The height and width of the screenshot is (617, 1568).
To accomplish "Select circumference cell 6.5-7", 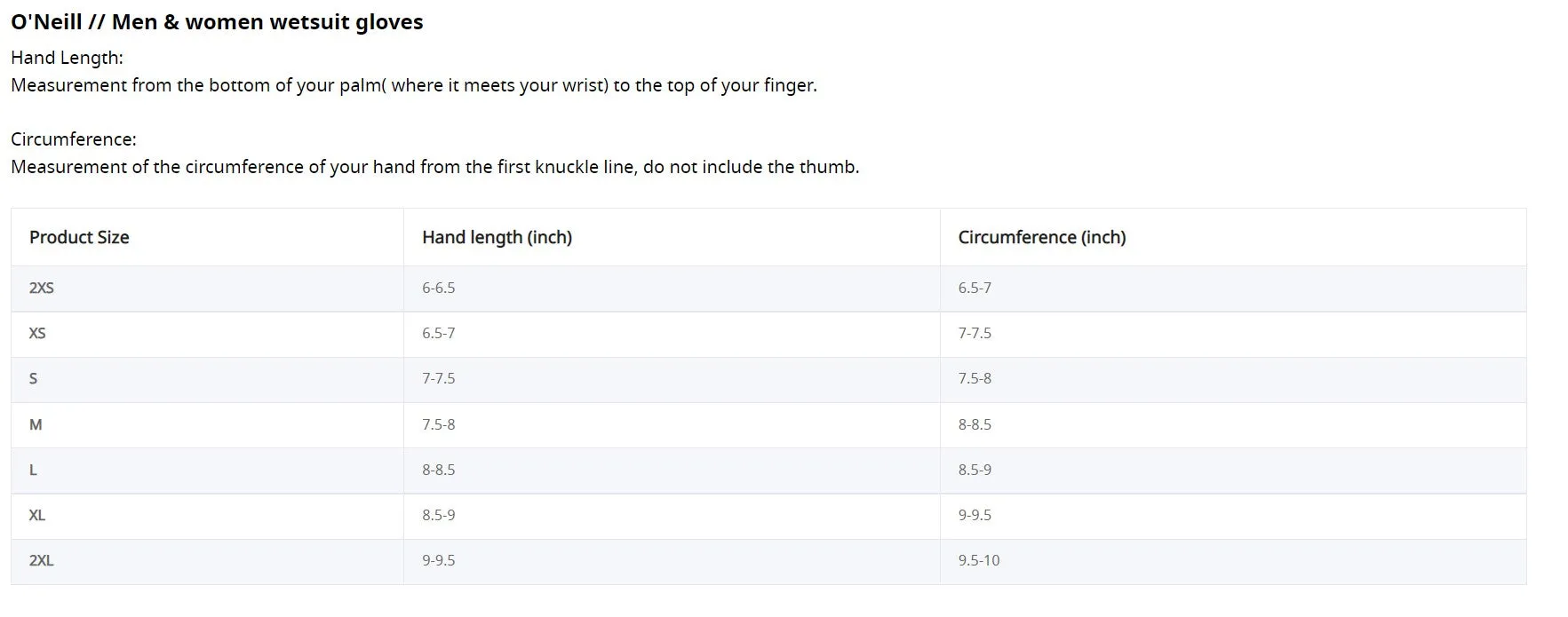I will click(975, 288).
